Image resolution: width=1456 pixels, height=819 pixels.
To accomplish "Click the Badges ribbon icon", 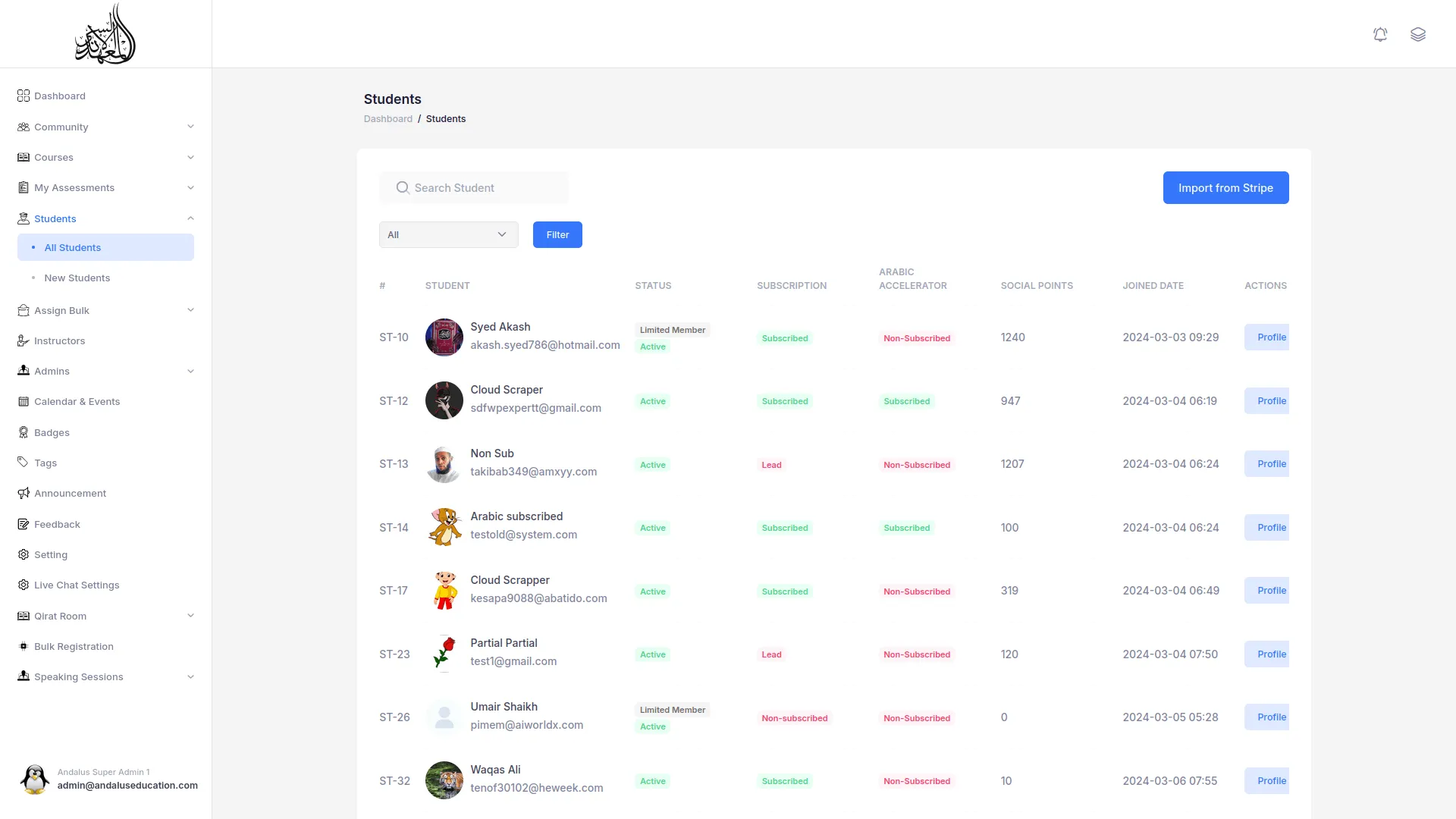I will pos(24,432).
